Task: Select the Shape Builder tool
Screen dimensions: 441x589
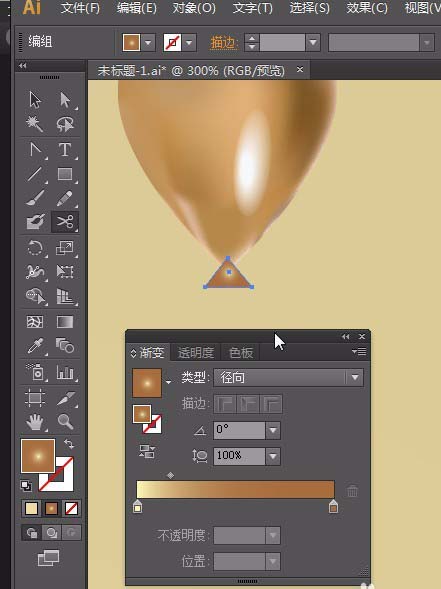Action: 35,296
